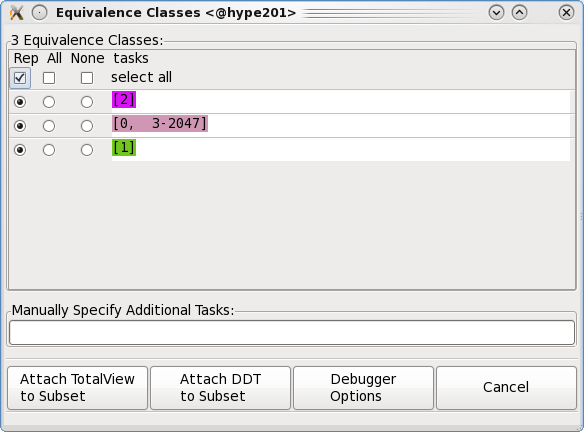
Task: Click the 'select all' label
Action: pyautogui.click(x=142, y=77)
